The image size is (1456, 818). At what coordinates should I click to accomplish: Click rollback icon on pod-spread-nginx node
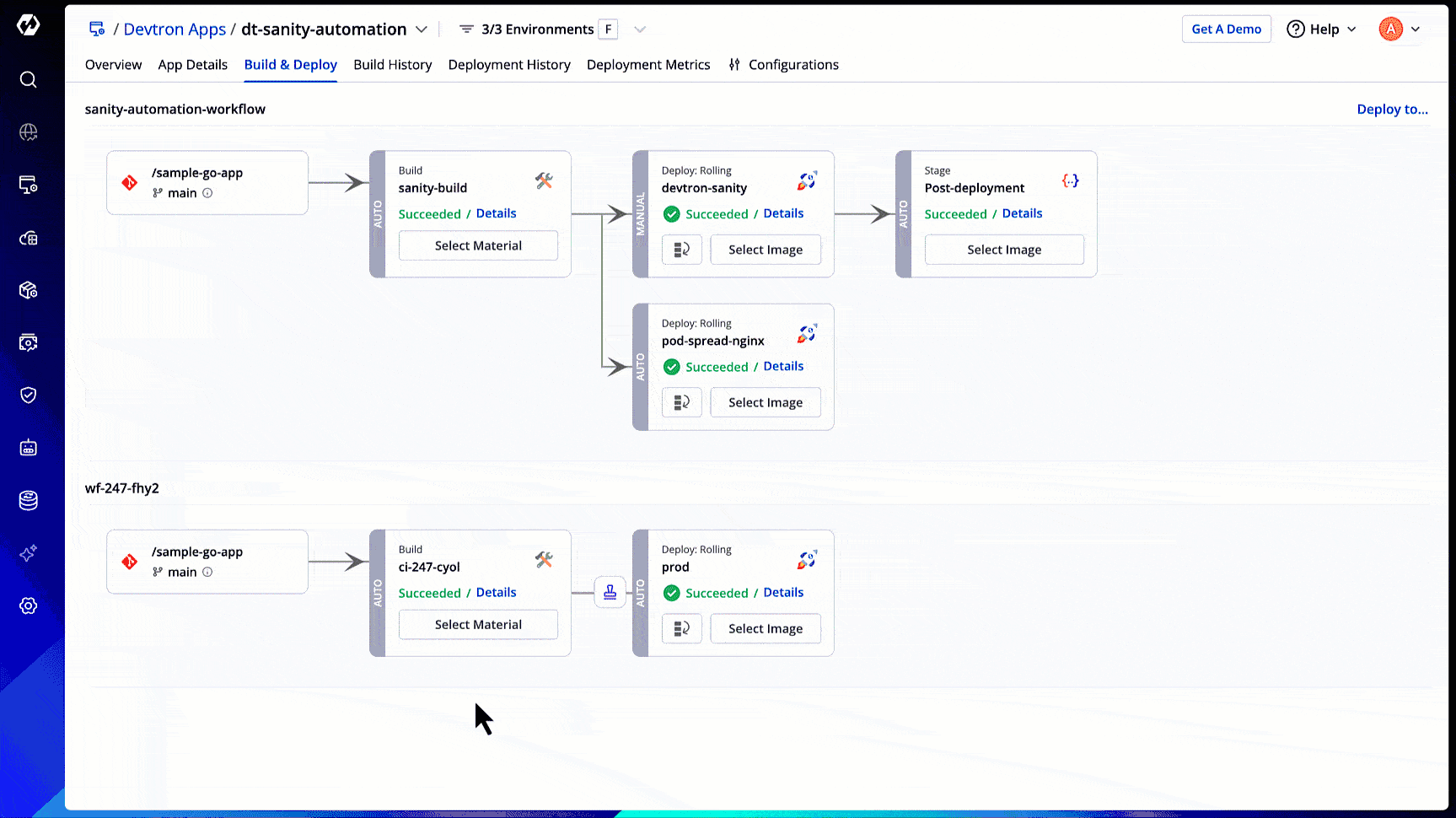tap(681, 402)
